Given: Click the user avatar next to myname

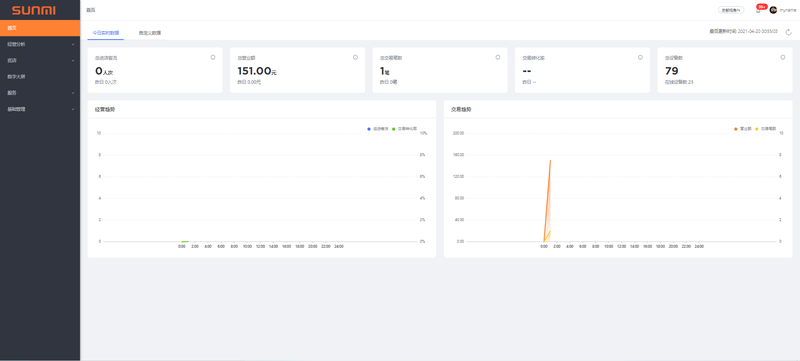Looking at the screenshot, I should pos(773,10).
